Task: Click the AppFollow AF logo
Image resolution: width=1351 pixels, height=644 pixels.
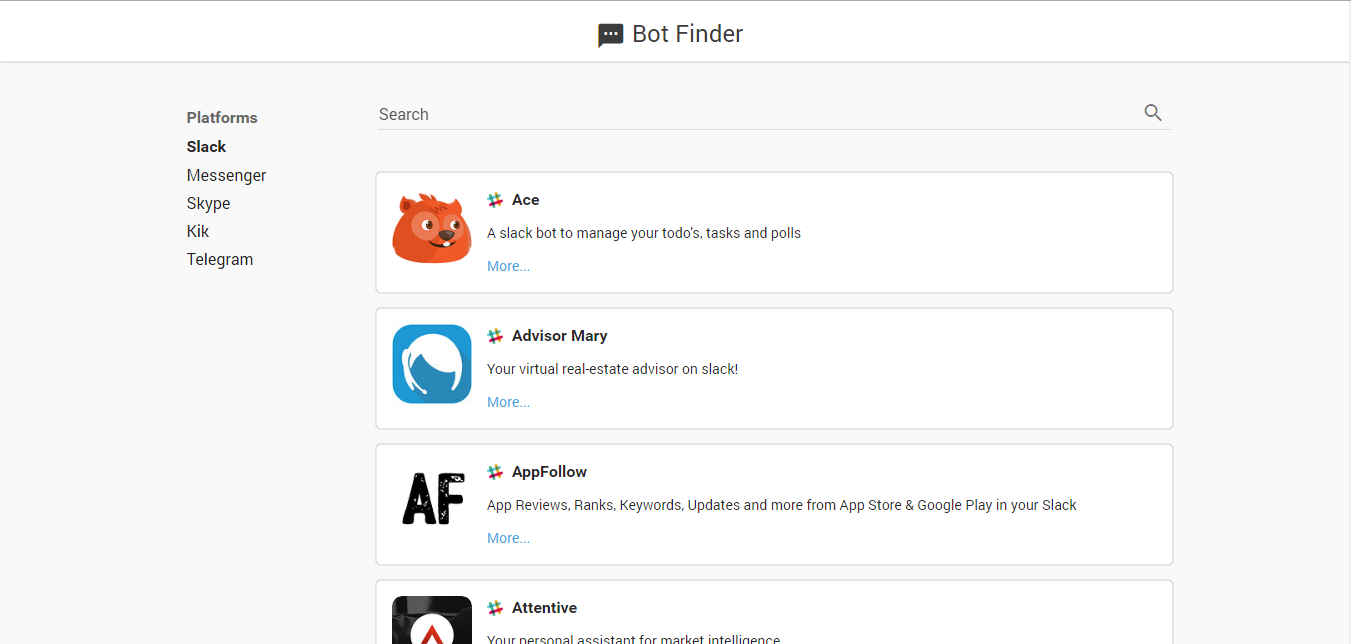Action: [431, 498]
